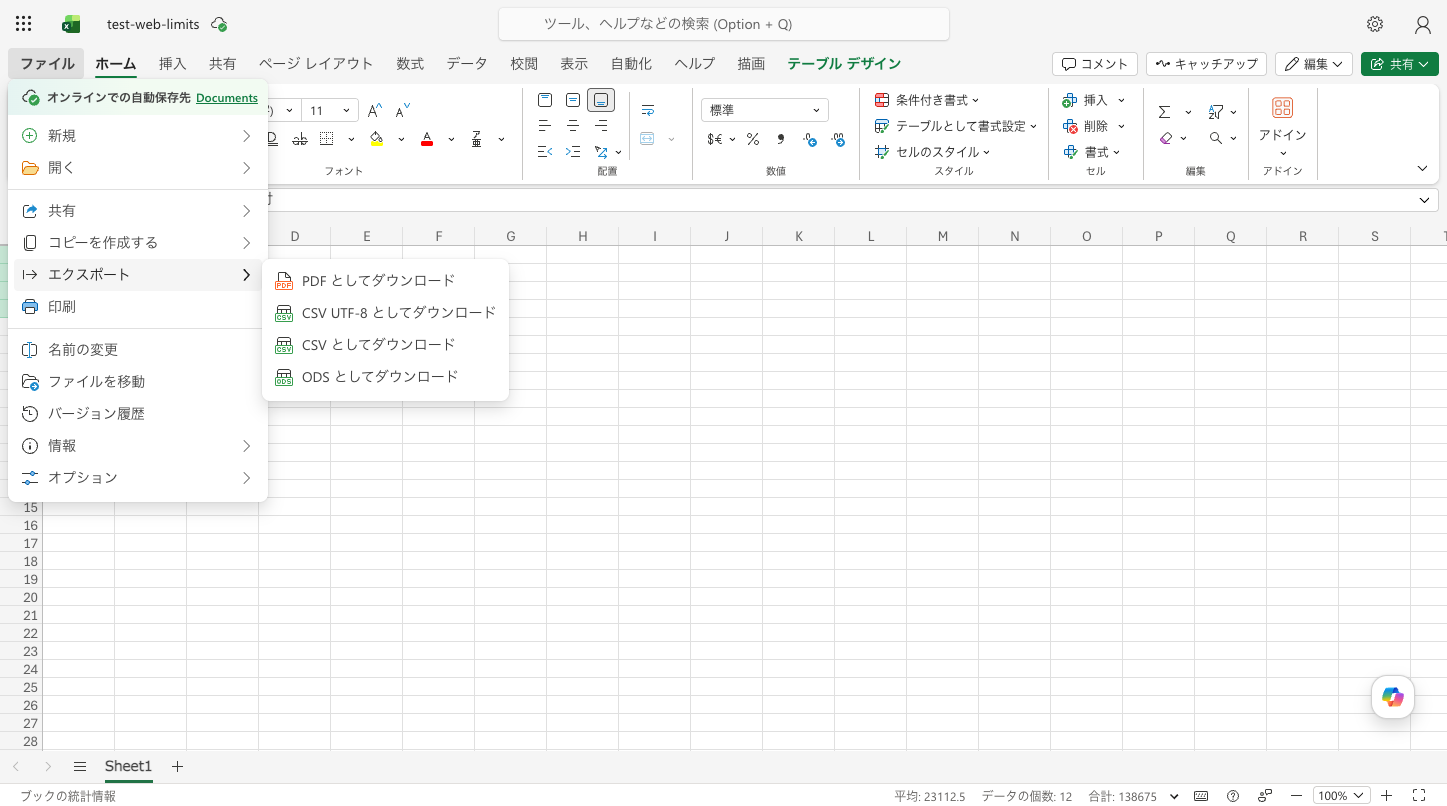Open テーブル デザイン tab
The height and width of the screenshot is (806, 1447).
844,63
